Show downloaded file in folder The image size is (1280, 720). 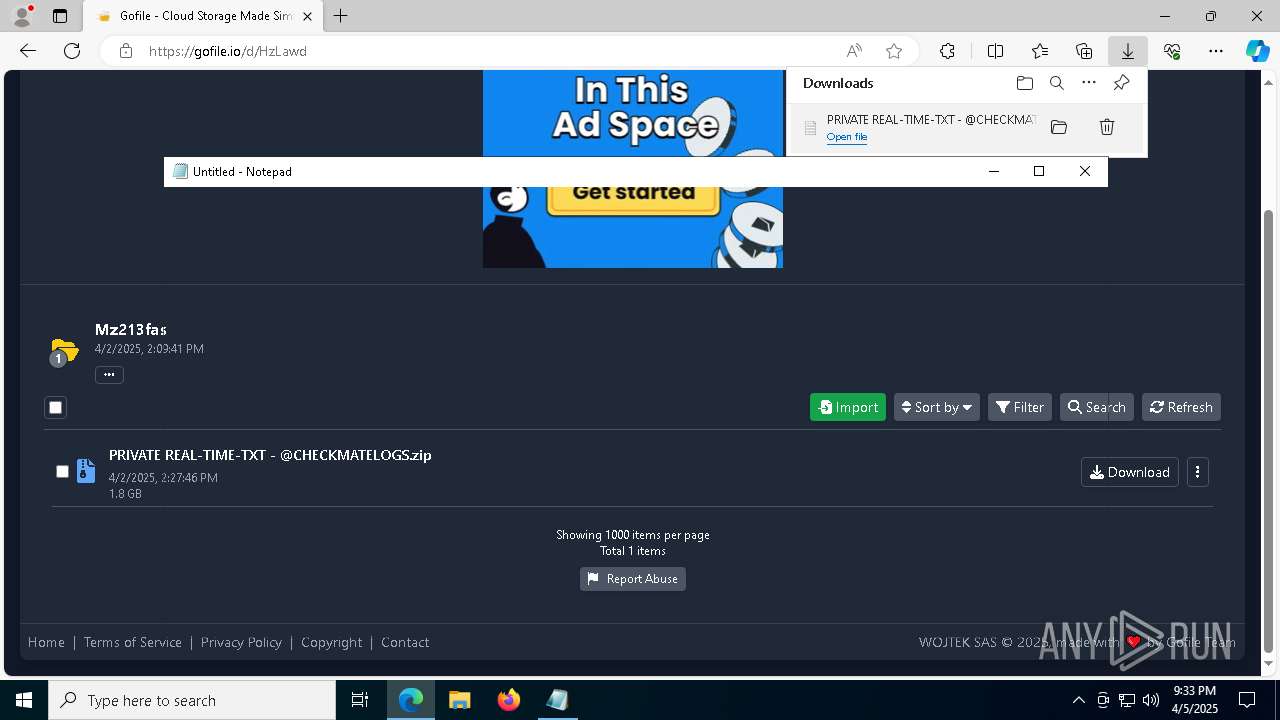point(1059,127)
